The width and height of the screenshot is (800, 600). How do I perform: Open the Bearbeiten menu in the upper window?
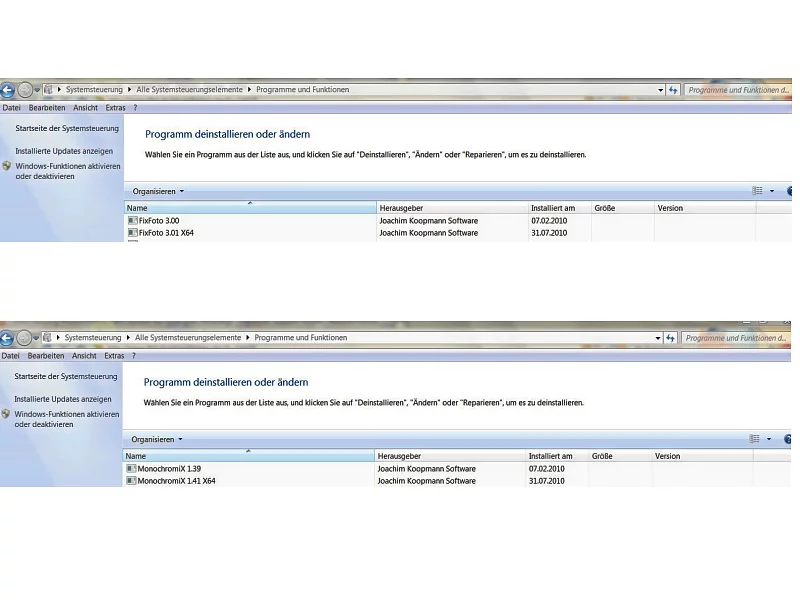click(x=47, y=108)
